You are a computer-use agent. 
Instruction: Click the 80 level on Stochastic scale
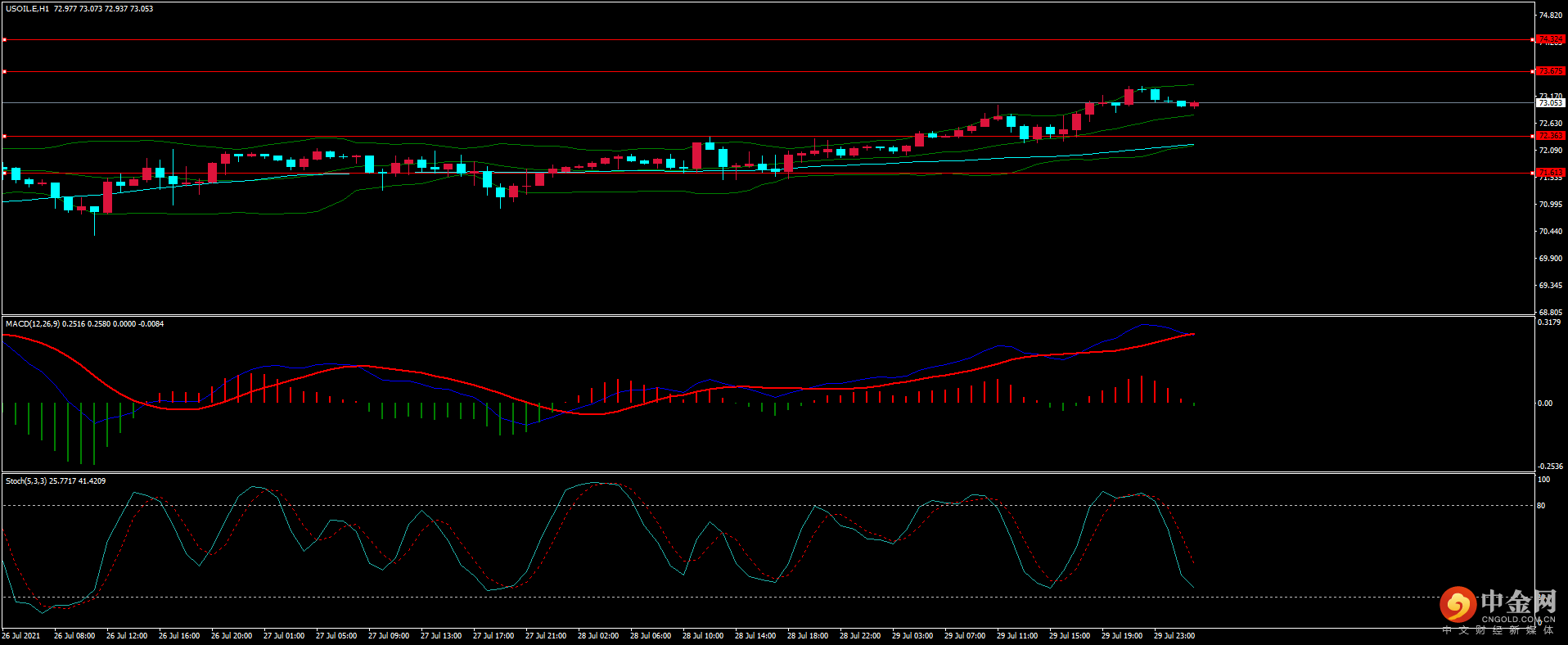1541,506
